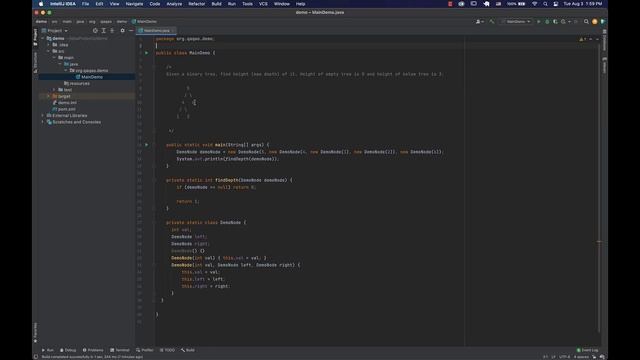Screen dimensions: 640x360
Task: Expand the target folder
Action: coord(49,96)
